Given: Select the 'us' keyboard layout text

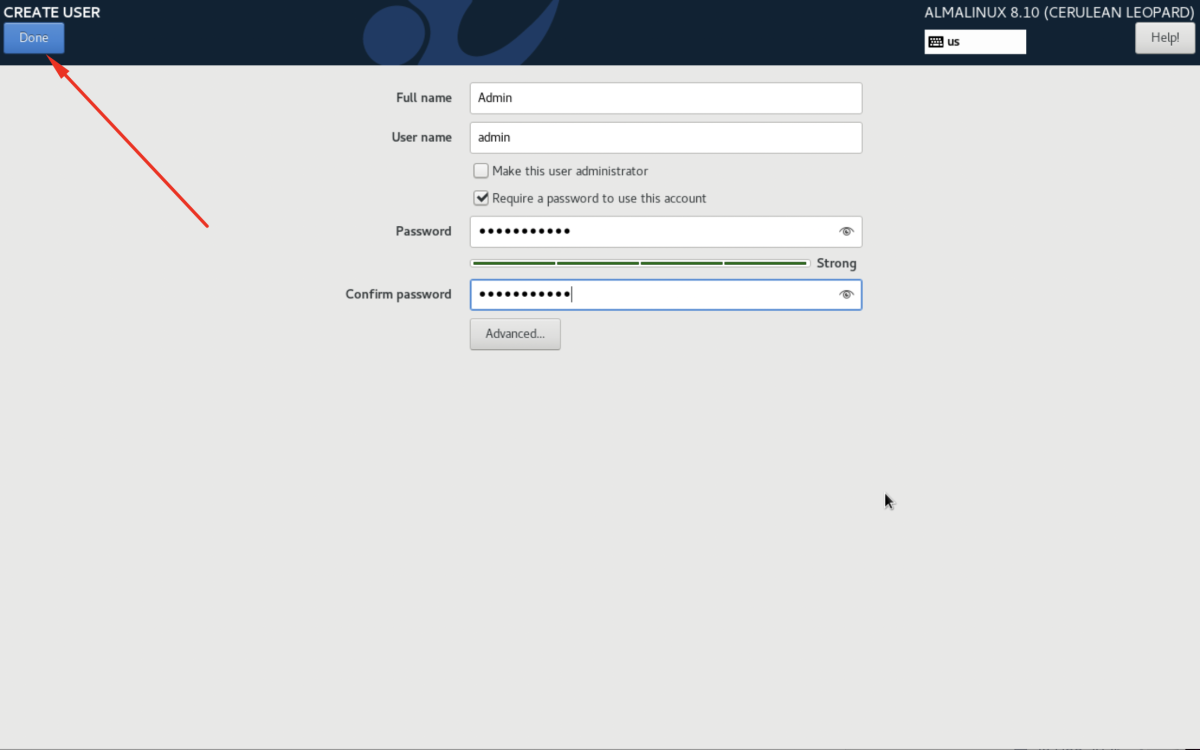Looking at the screenshot, I should coord(954,42).
